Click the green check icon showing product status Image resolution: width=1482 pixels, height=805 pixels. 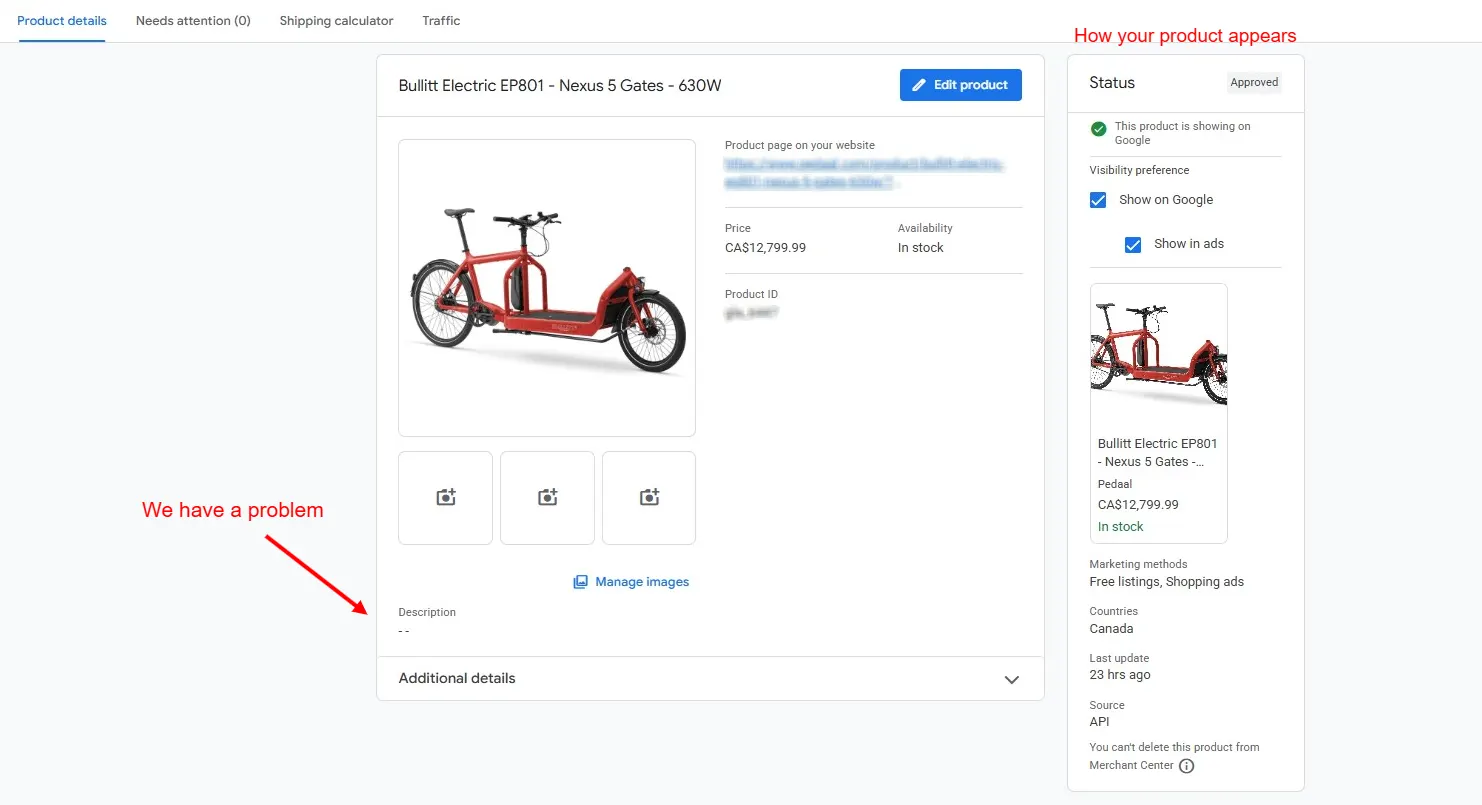(x=1097, y=129)
